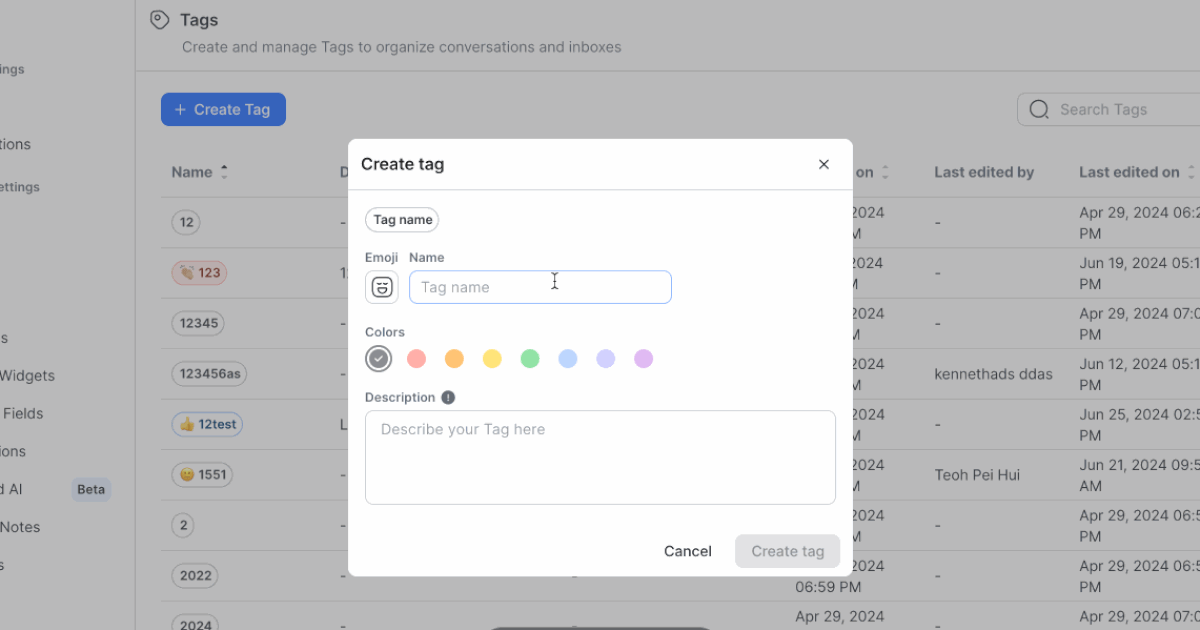Screen dimensions: 1200x630
Task: Click the grinning emoji on tag 1551
Action: (187, 474)
